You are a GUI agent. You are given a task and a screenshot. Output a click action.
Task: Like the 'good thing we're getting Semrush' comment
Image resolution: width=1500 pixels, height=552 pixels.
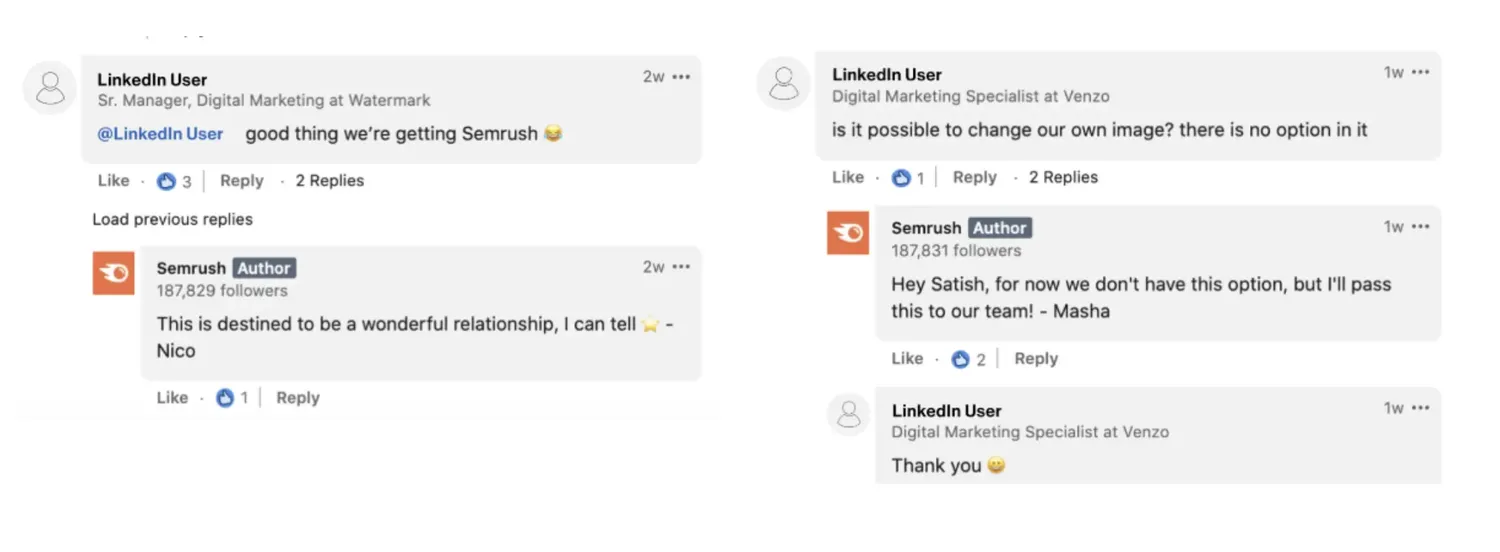point(114,181)
